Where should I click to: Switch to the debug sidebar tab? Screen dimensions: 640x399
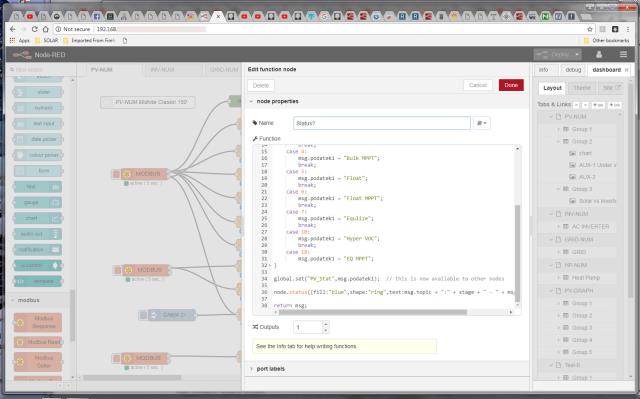click(x=573, y=70)
